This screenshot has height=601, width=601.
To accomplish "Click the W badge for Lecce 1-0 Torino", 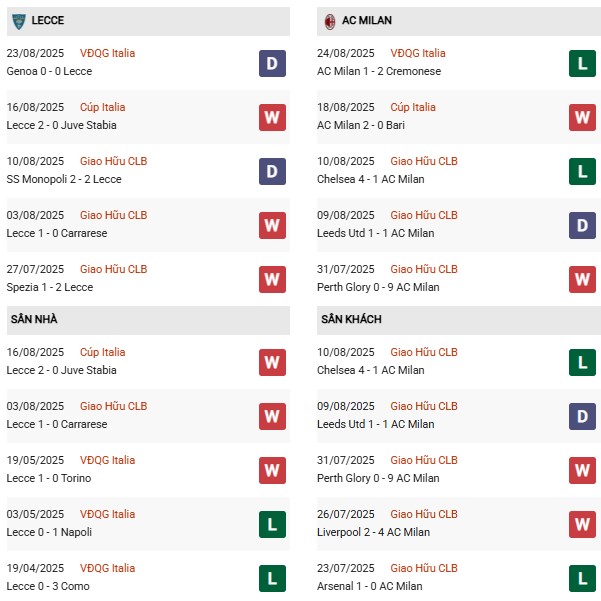I will (x=272, y=470).
